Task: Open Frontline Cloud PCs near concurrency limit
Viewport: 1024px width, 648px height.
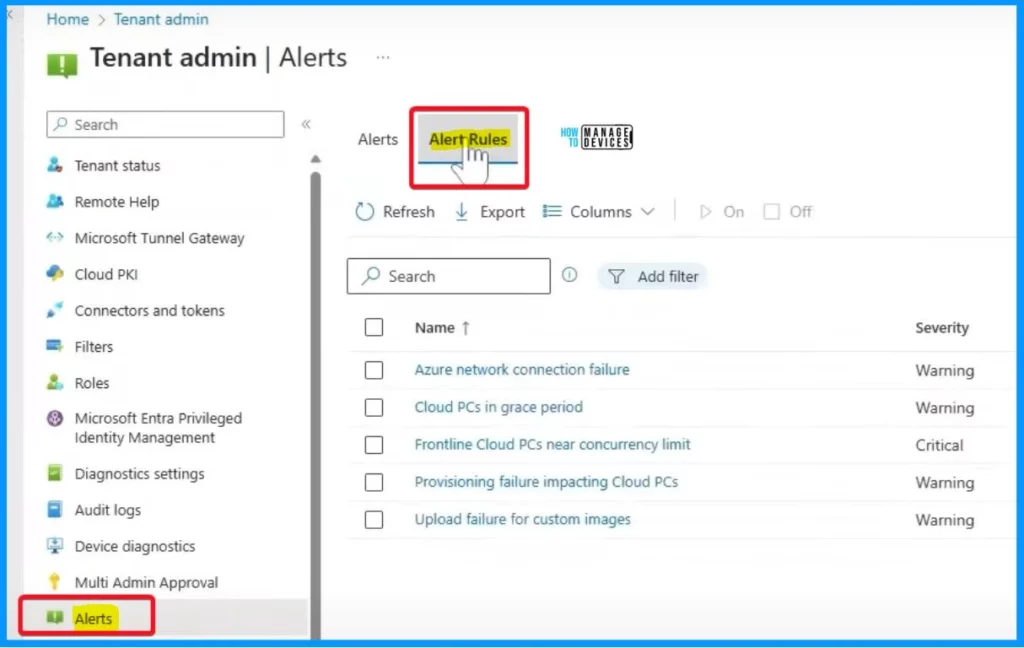Action: pos(552,444)
